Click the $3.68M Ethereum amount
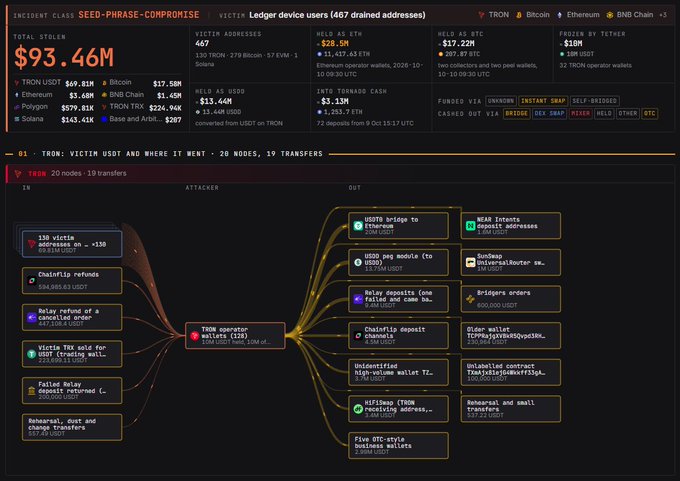 [x=82, y=96]
